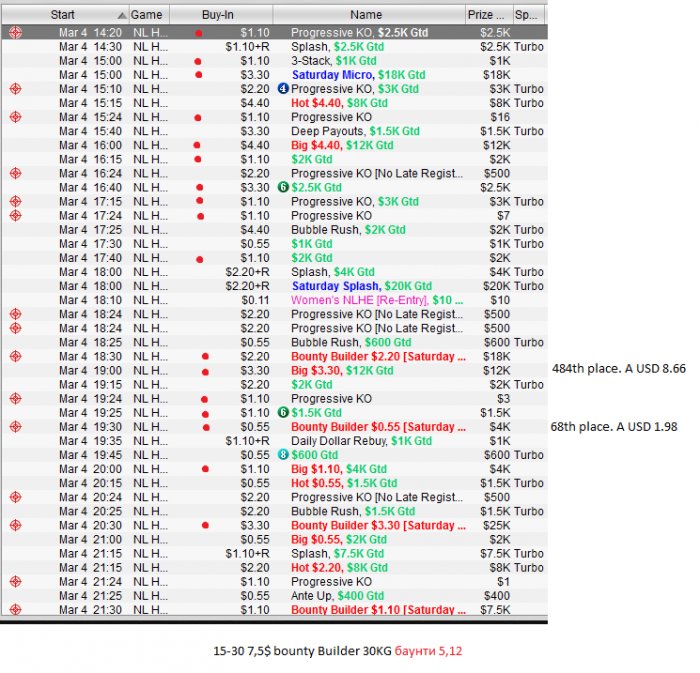700x673 pixels.
Task: Click the red dot on the 19:00 Big $3.30 row
Action: 205,372
